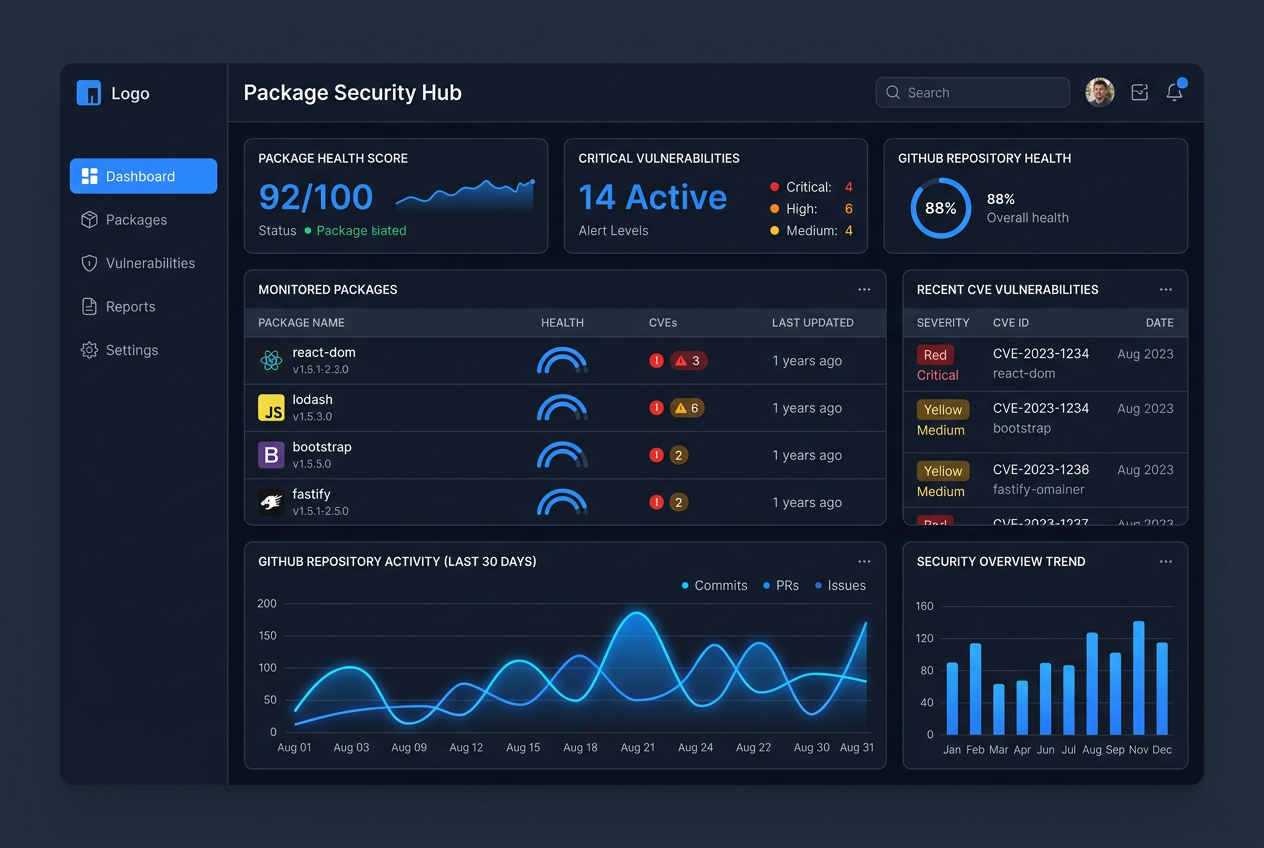Click the bootstrap CVE count badge 2
Screen dimensions: 1264x848
[679, 455]
